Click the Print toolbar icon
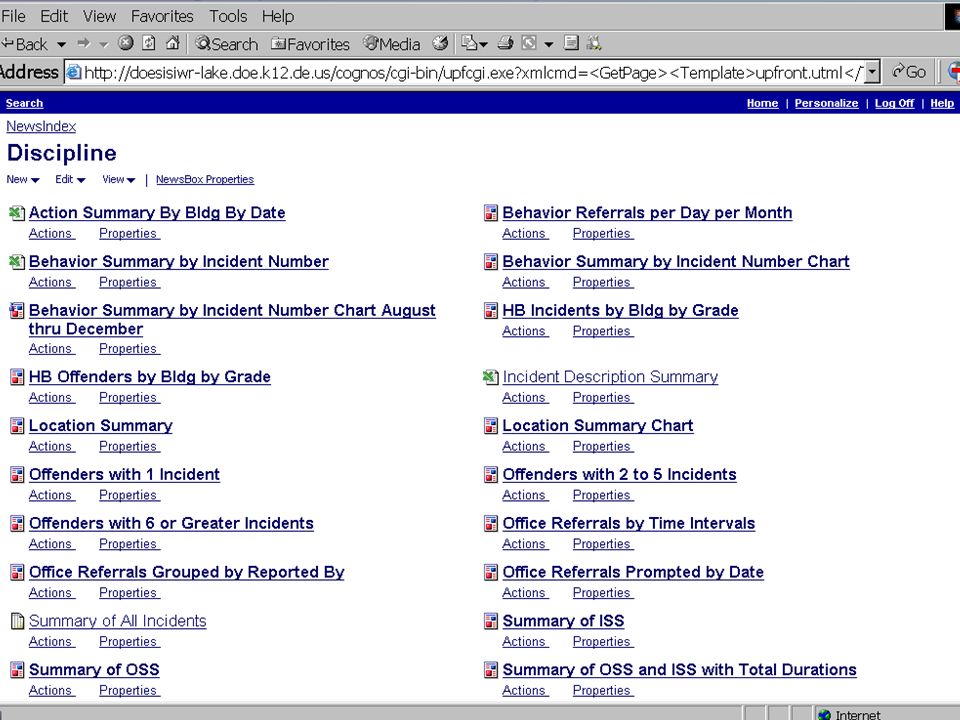Screen dimensions: 960x720 point(505,43)
